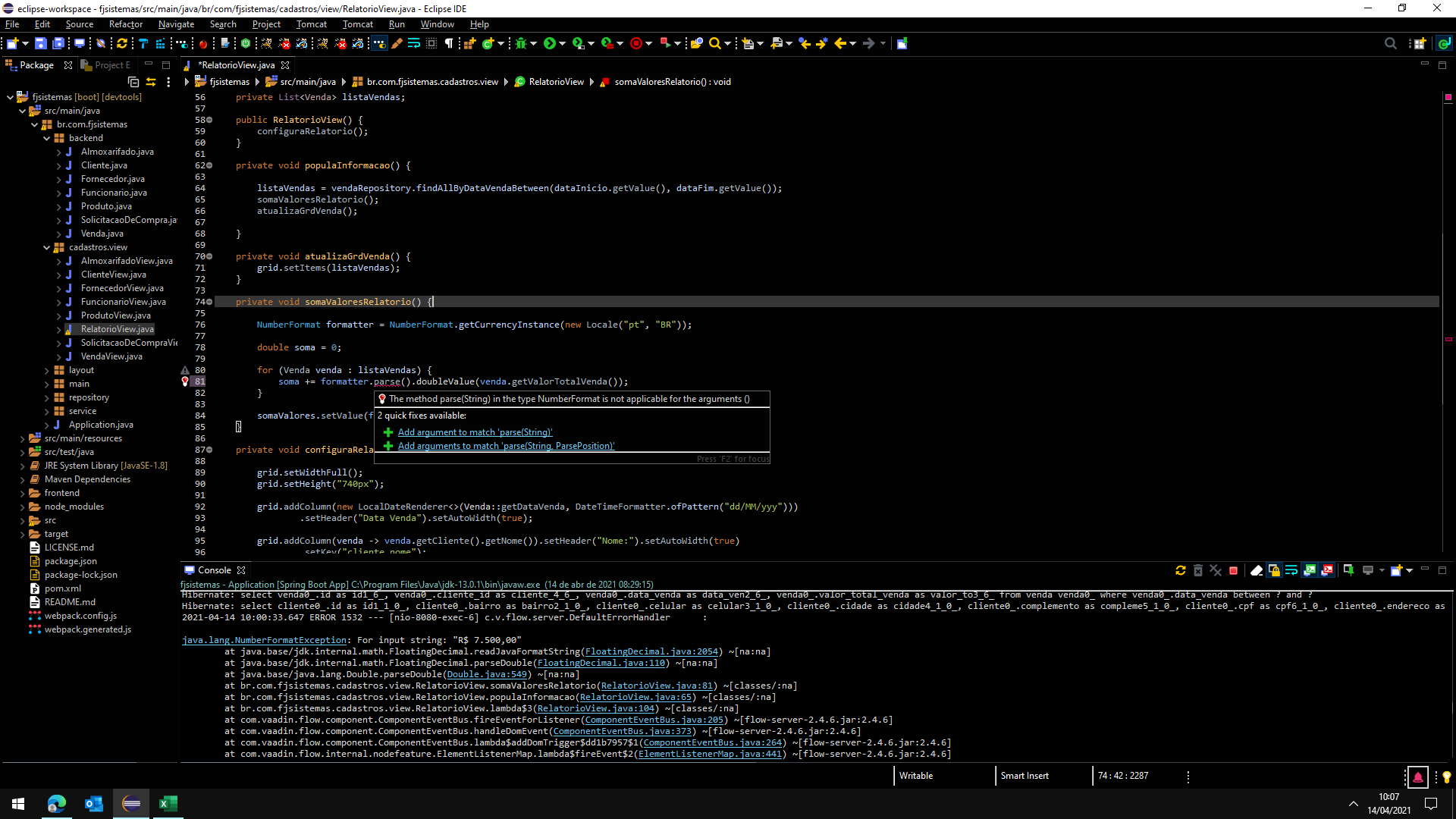The image size is (1456, 819).
Task: Click the toolbar Search magnifier icon
Action: pos(714,43)
